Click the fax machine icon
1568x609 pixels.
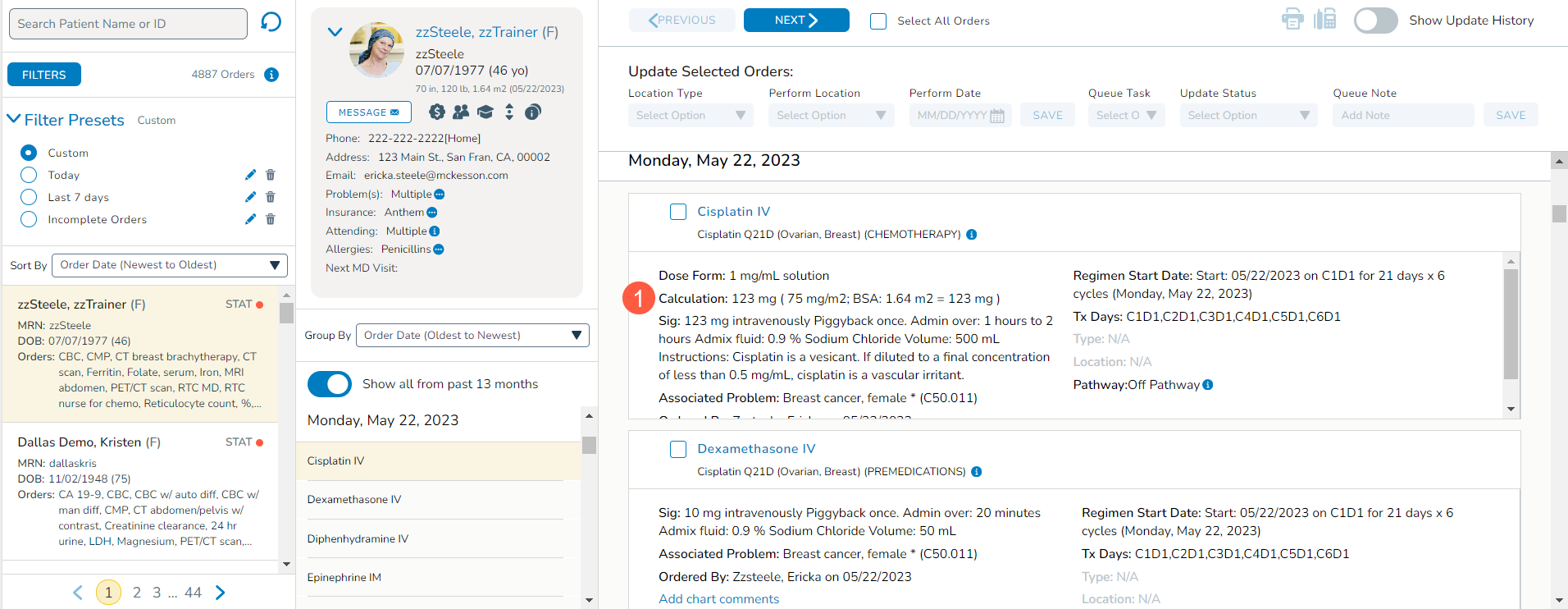pyautogui.click(x=1324, y=20)
